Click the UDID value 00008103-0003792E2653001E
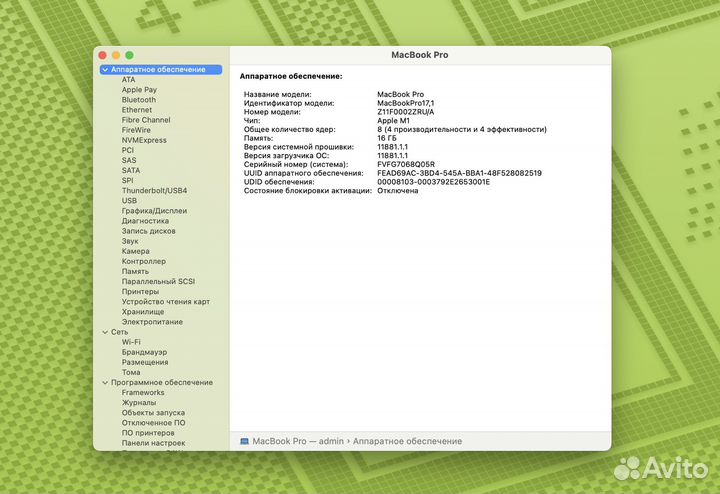Viewport: 720px width, 494px height. (x=433, y=182)
